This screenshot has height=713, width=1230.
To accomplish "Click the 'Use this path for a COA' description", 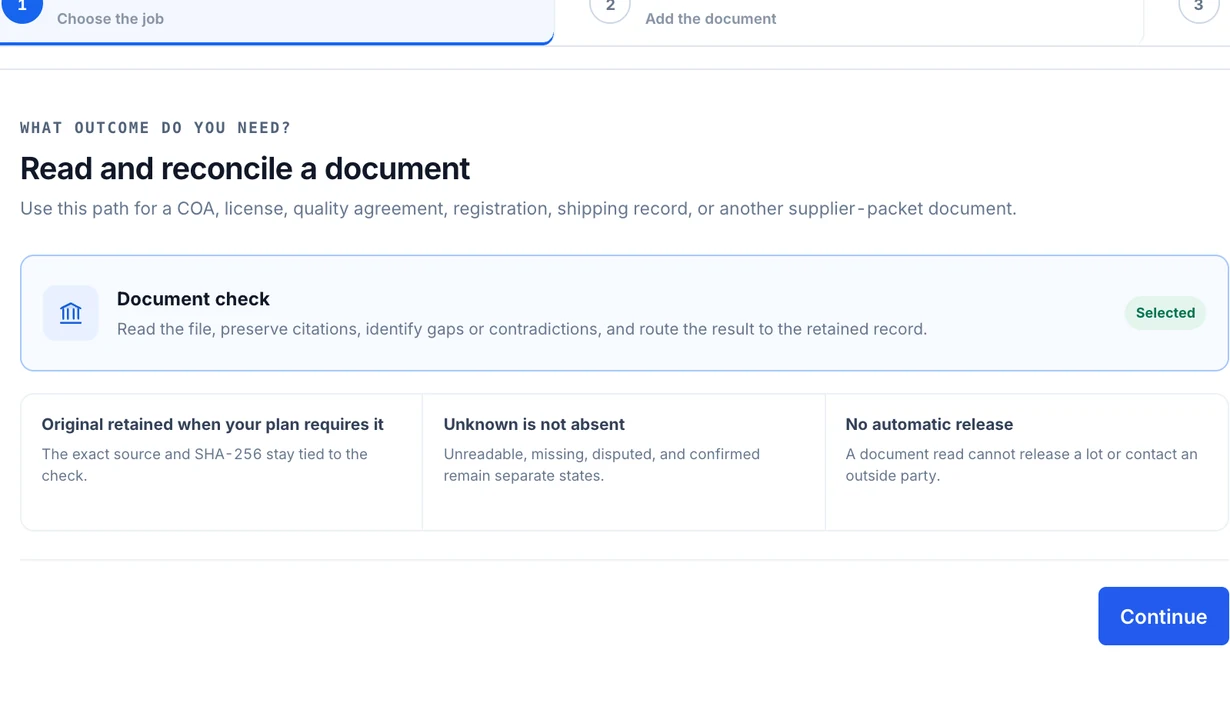I will (x=518, y=209).
